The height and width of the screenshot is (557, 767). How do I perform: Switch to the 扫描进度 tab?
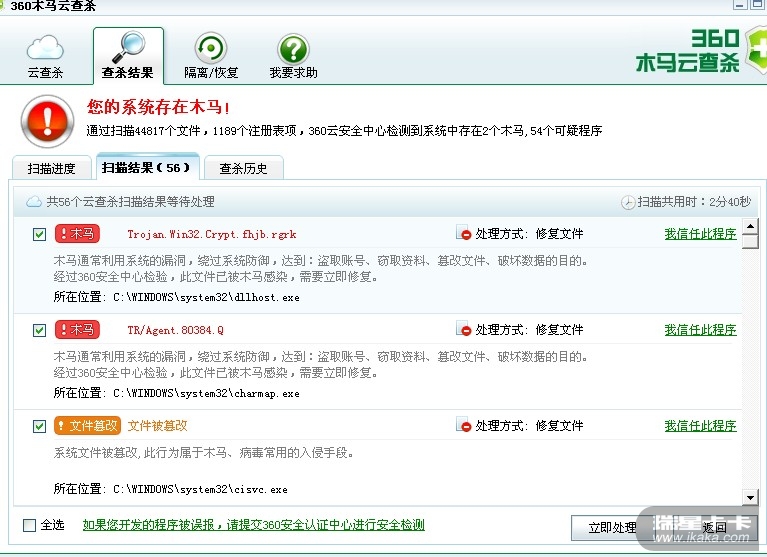tap(51, 168)
